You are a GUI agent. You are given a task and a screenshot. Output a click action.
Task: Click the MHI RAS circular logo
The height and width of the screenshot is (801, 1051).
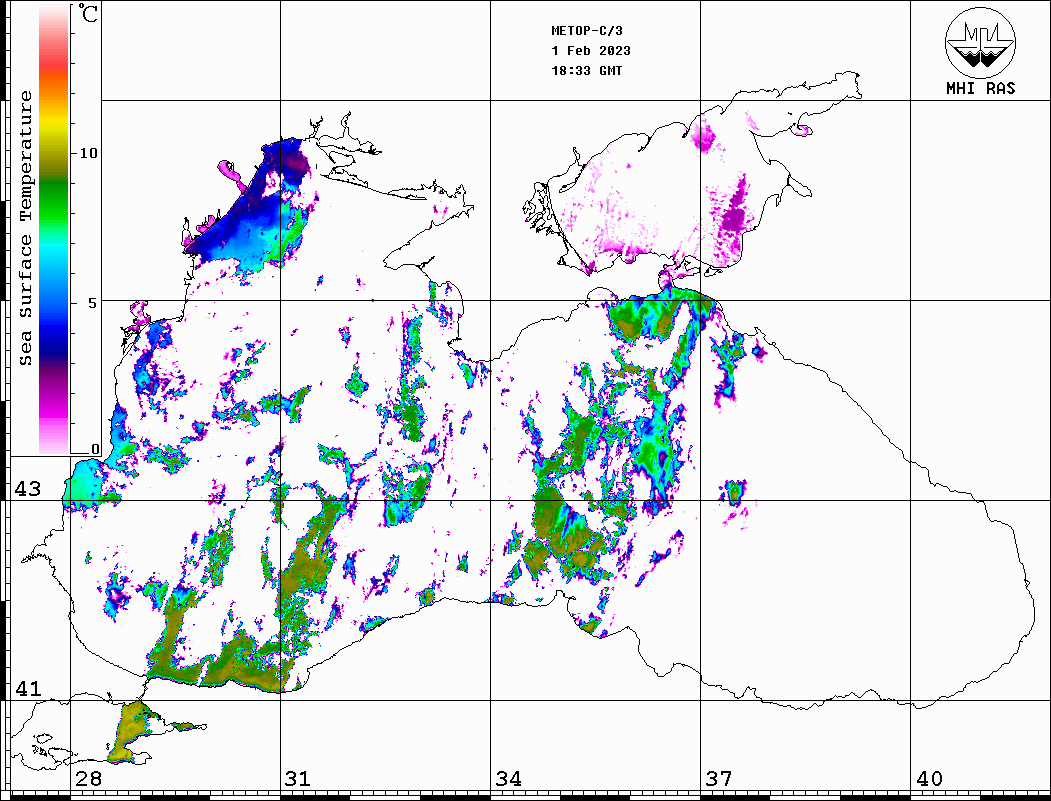tap(981, 42)
